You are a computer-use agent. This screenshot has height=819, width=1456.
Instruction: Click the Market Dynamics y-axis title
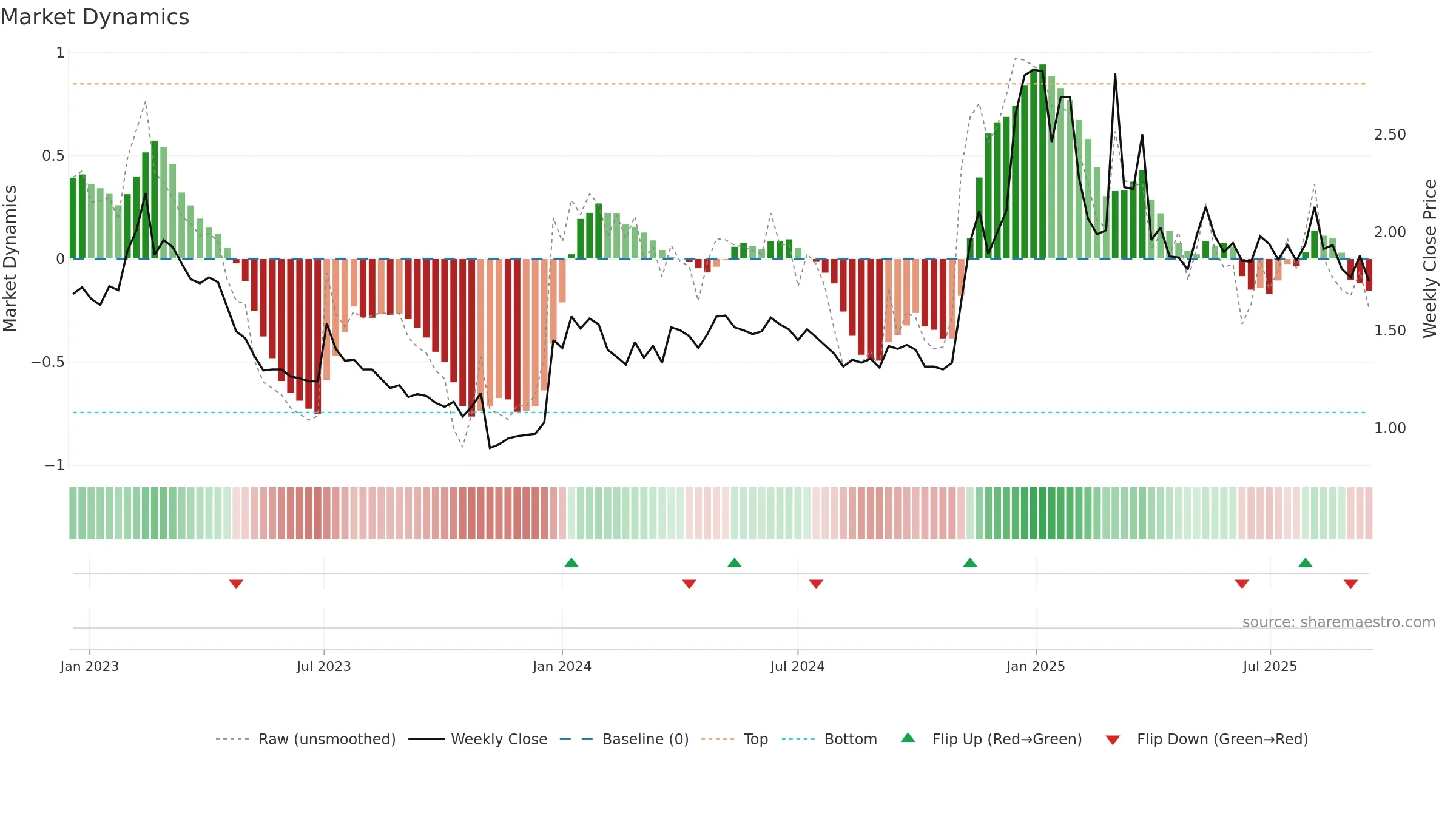(x=10, y=258)
